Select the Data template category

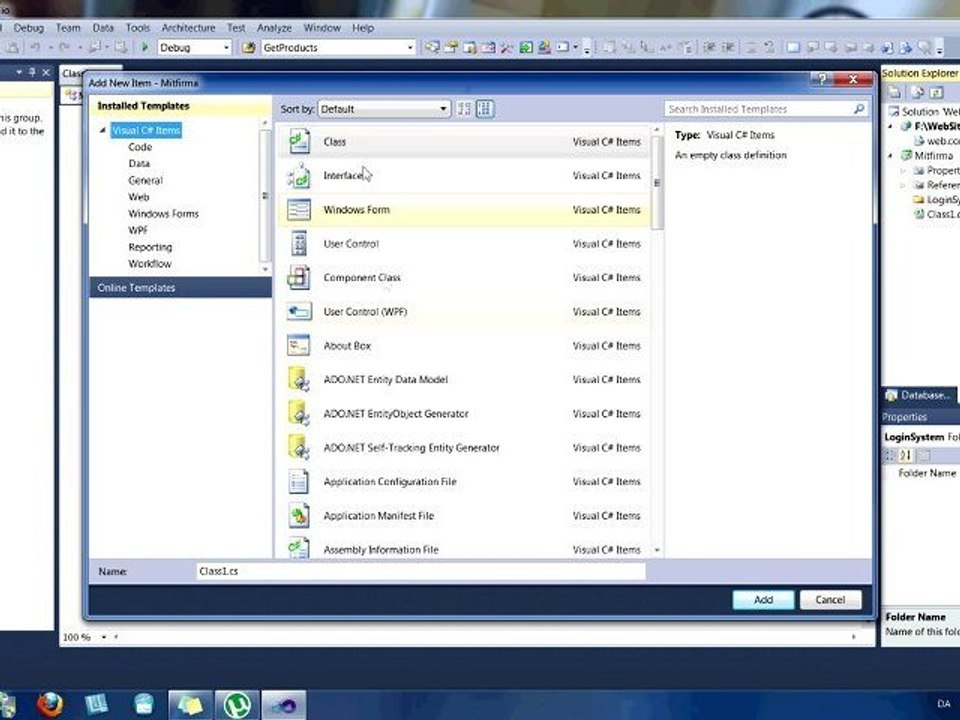(x=139, y=163)
